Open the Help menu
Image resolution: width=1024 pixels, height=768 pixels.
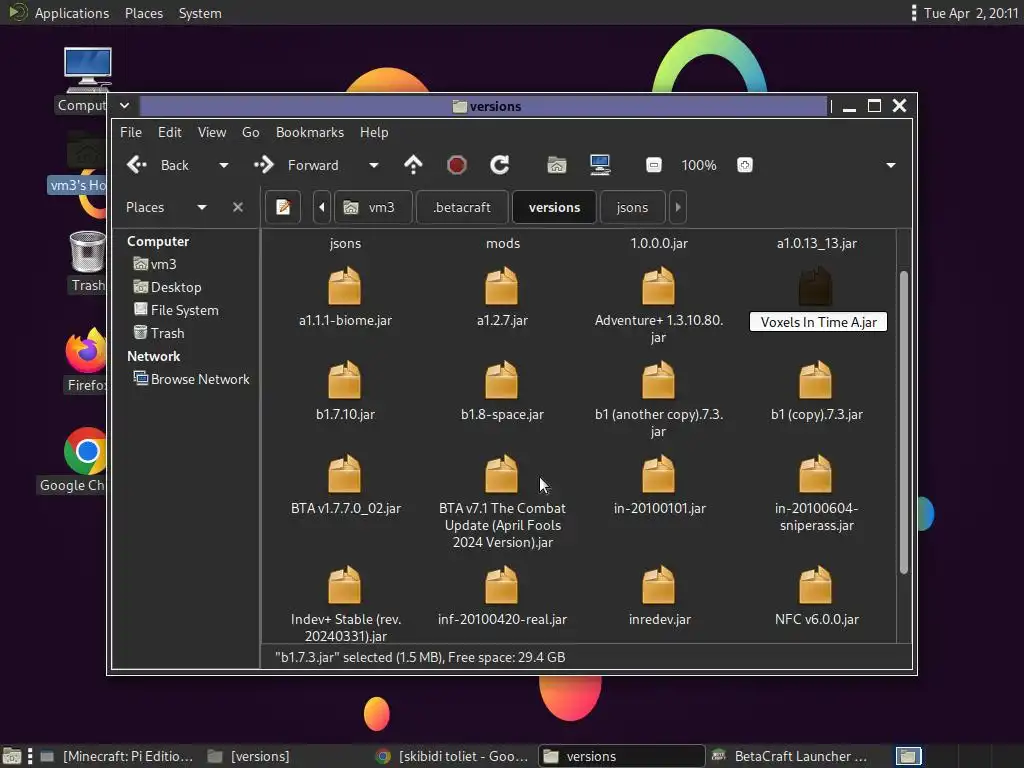374,132
